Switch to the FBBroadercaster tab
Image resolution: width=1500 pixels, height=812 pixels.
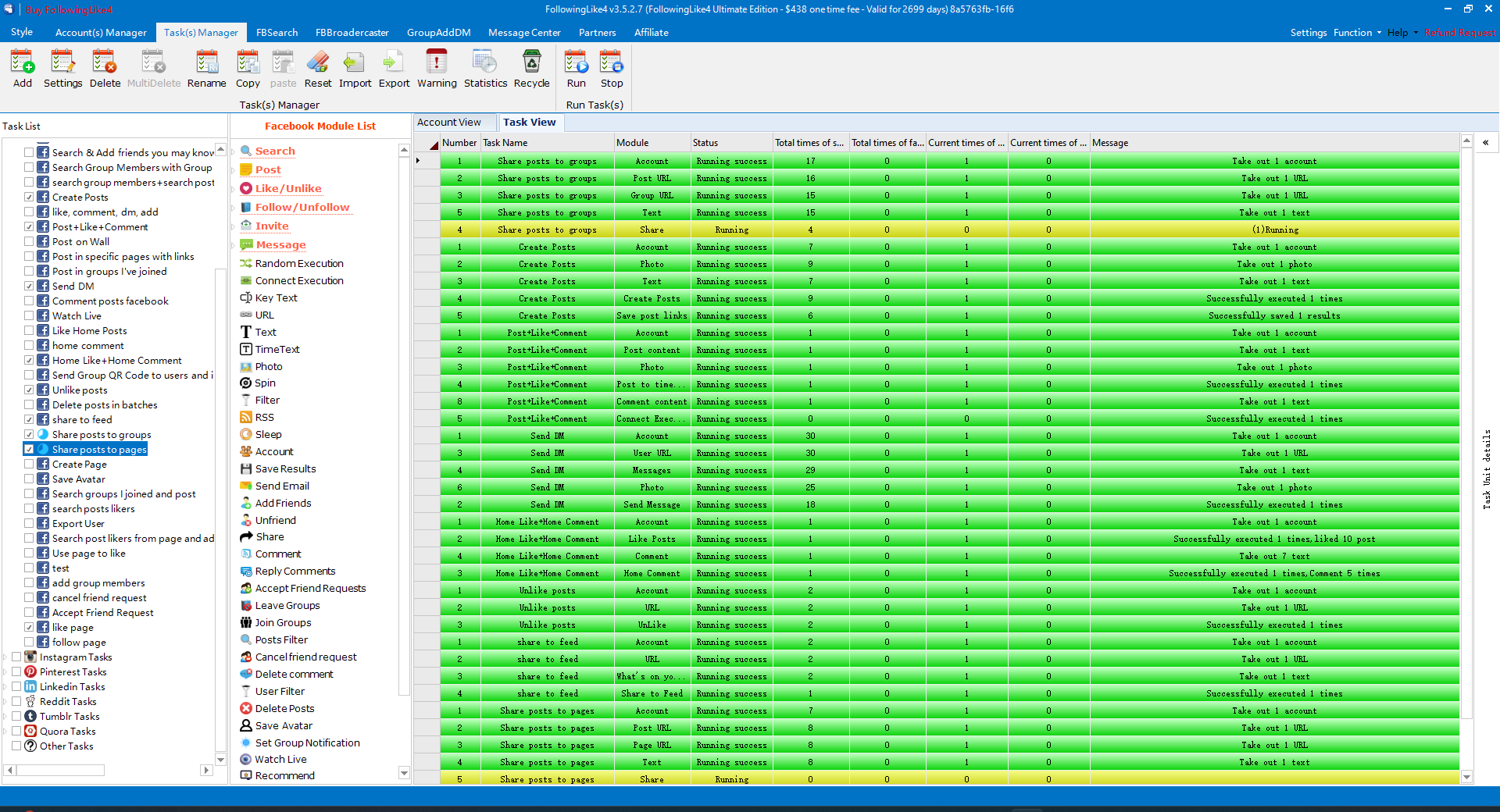(352, 33)
